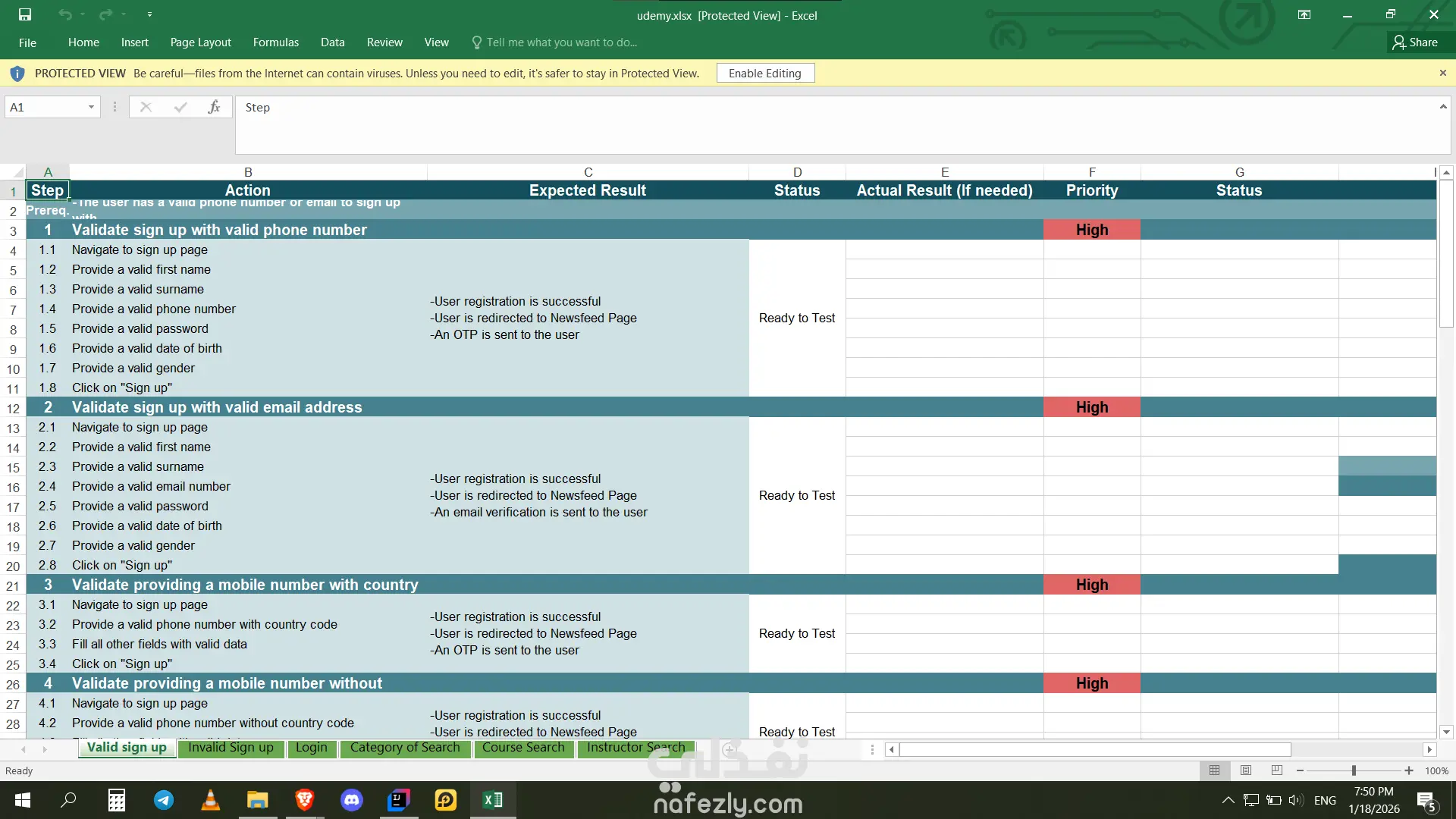Image resolution: width=1456 pixels, height=819 pixels.
Task: Open the Formulas ribbon tab
Action: [x=276, y=42]
